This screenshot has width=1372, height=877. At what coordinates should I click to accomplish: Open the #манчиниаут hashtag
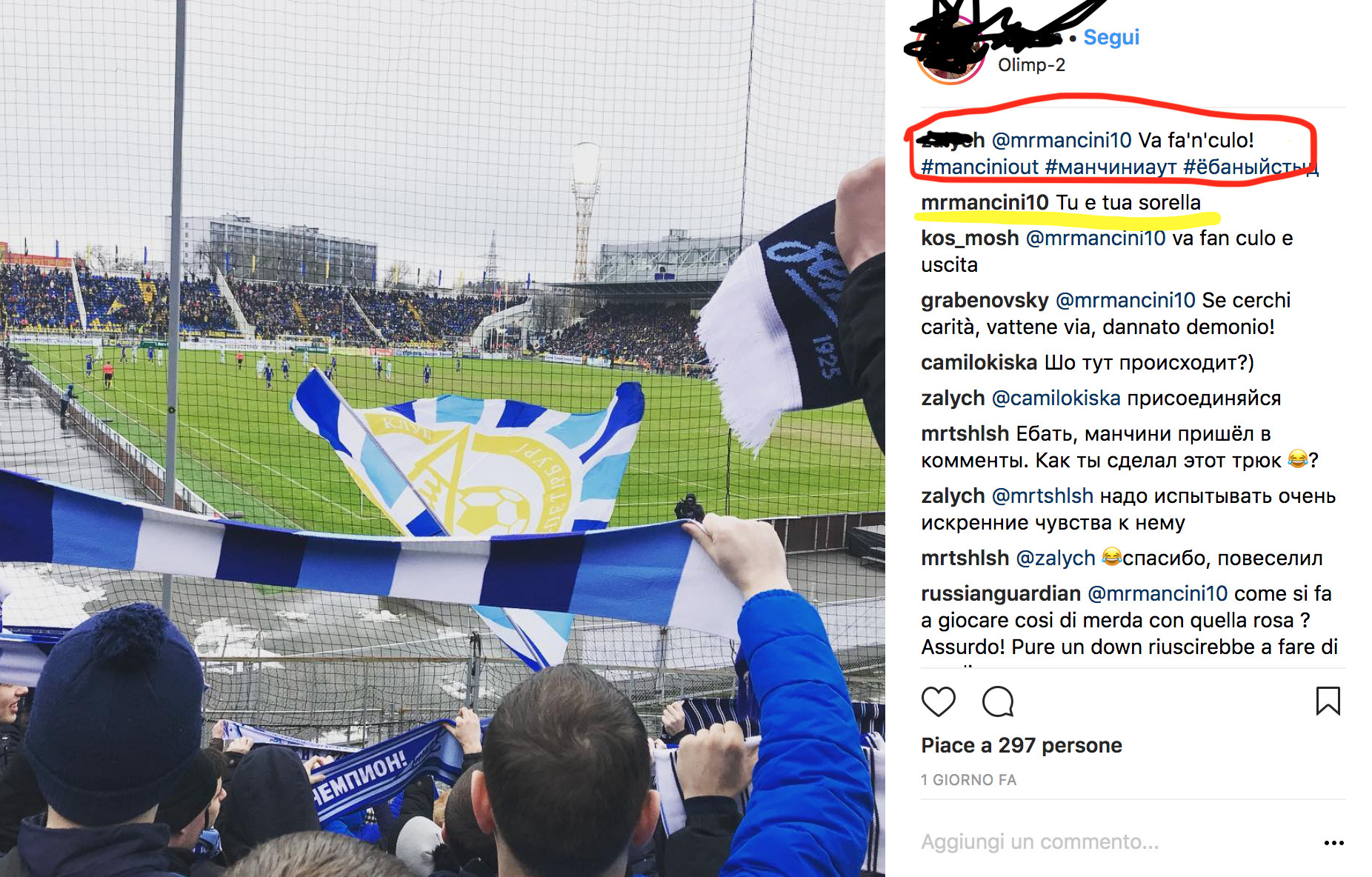pyautogui.click(x=1110, y=167)
